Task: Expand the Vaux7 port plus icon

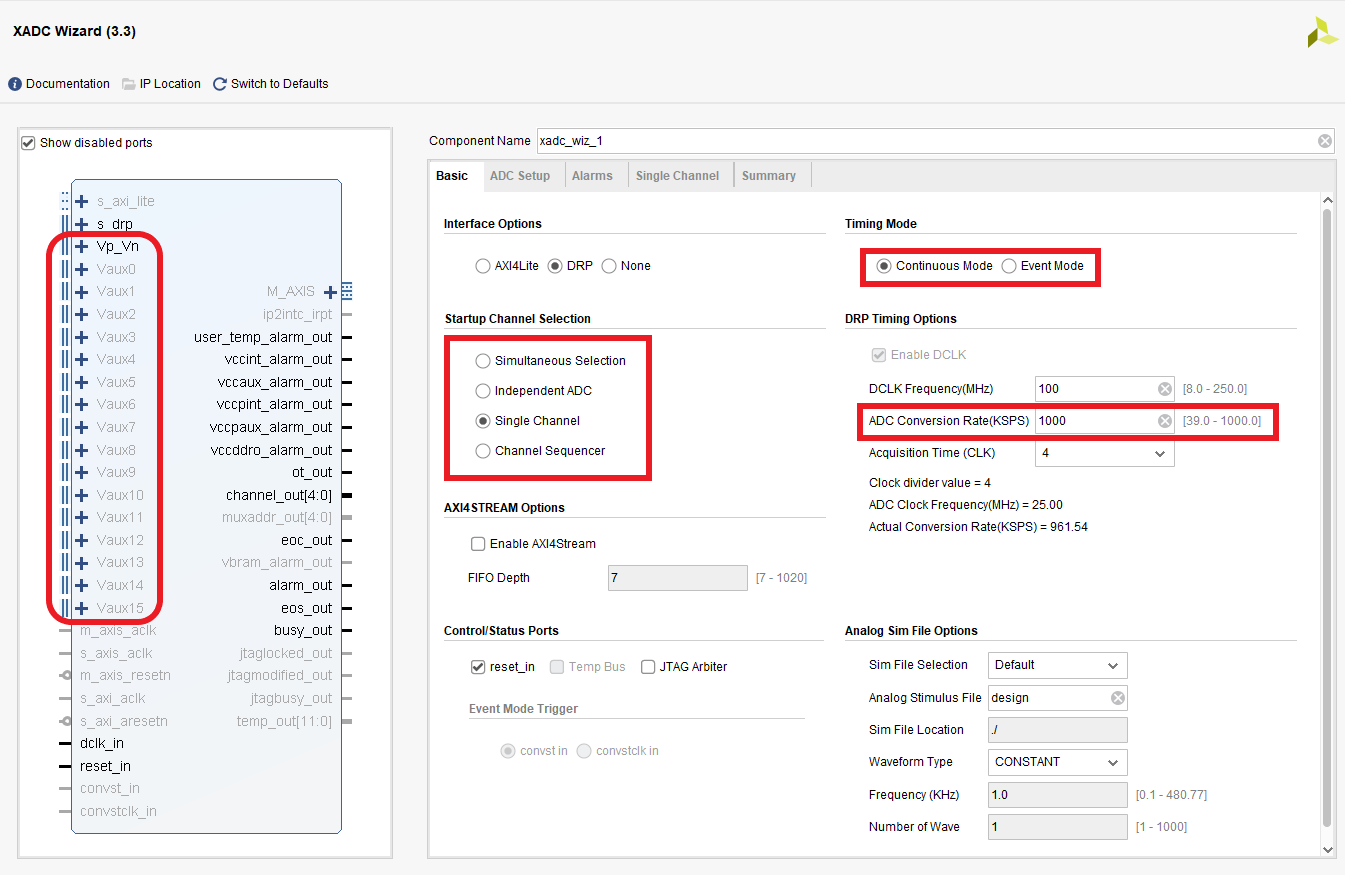Action: click(82, 427)
